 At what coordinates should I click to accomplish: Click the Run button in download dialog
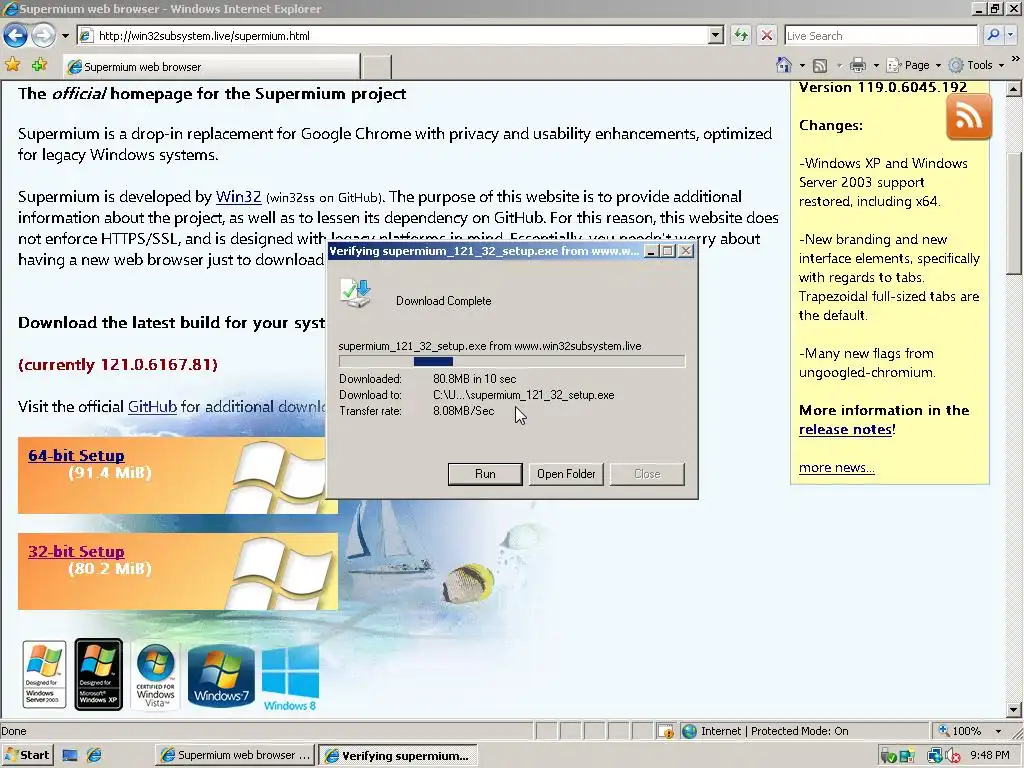pyautogui.click(x=485, y=474)
